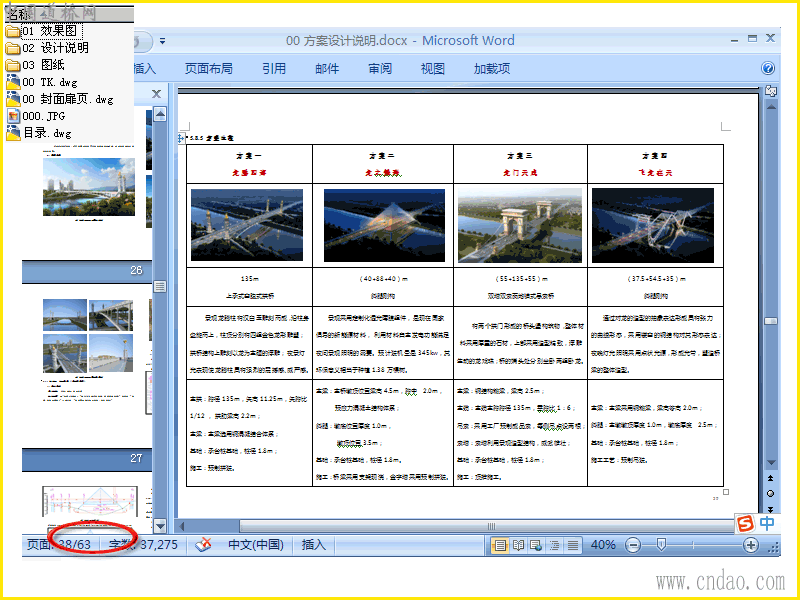Viewport: 800px width, 600px height.
Task: Open the 加载项 ribbon tab
Action: (x=492, y=68)
